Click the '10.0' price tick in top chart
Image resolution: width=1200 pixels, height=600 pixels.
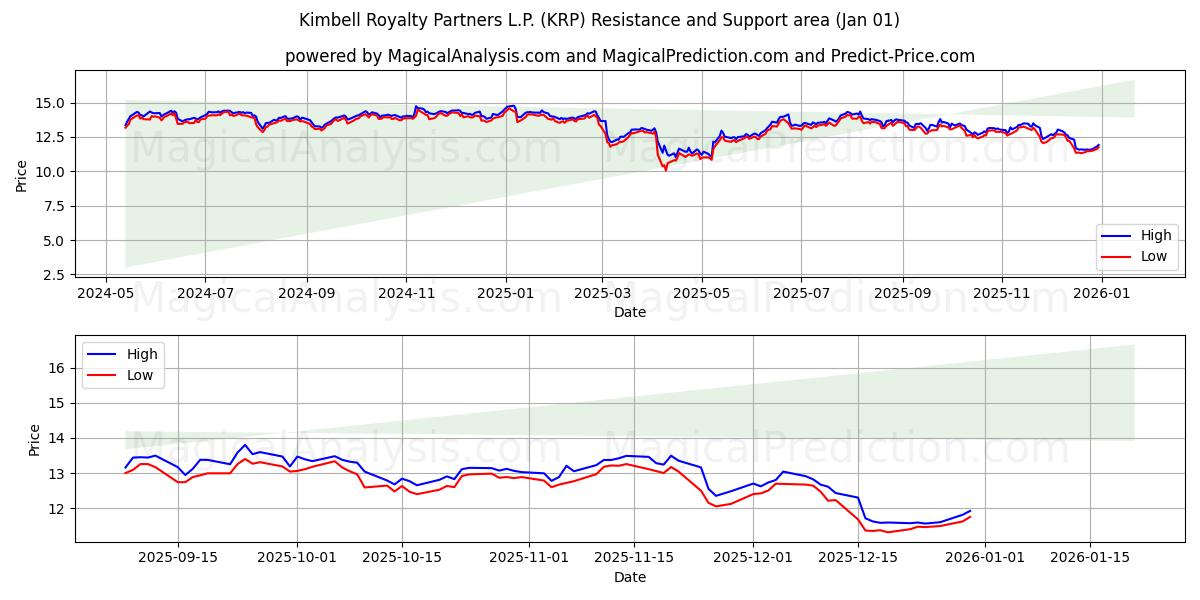[51, 172]
